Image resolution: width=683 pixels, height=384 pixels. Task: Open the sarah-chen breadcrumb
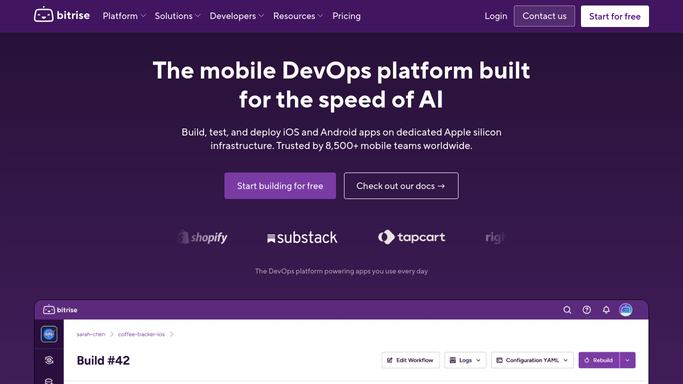tap(91, 334)
